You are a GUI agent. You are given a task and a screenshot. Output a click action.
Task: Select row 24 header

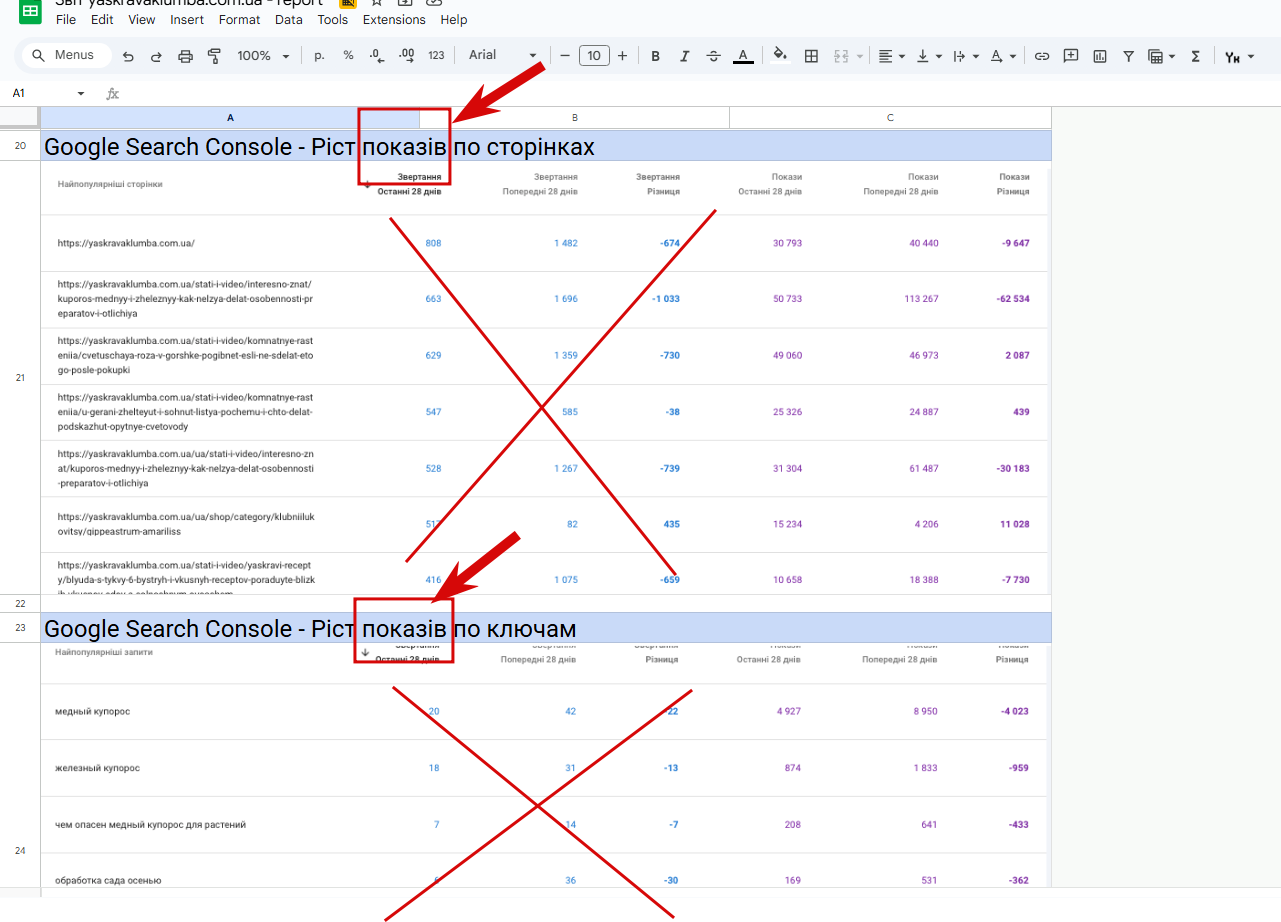click(20, 851)
